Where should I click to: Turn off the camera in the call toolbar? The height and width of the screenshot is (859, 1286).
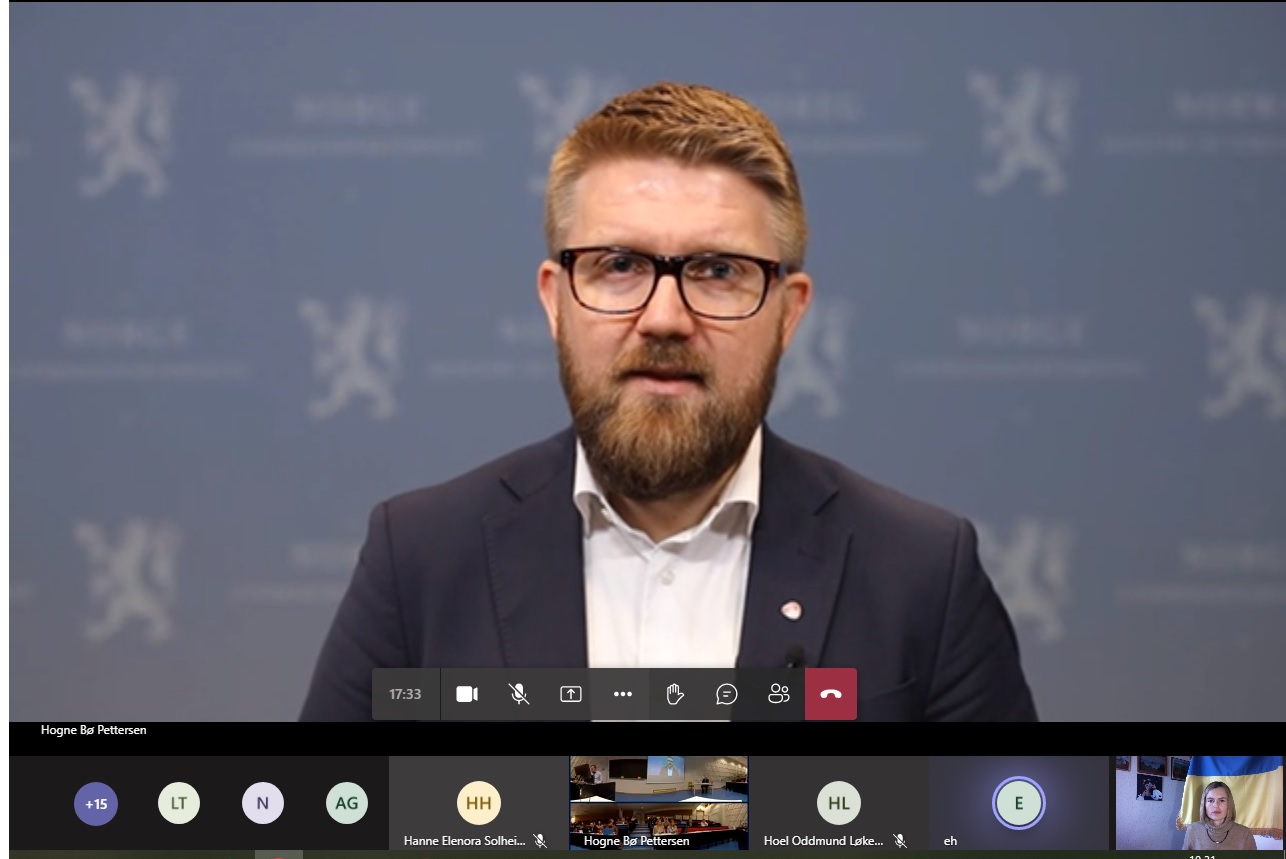tap(467, 694)
